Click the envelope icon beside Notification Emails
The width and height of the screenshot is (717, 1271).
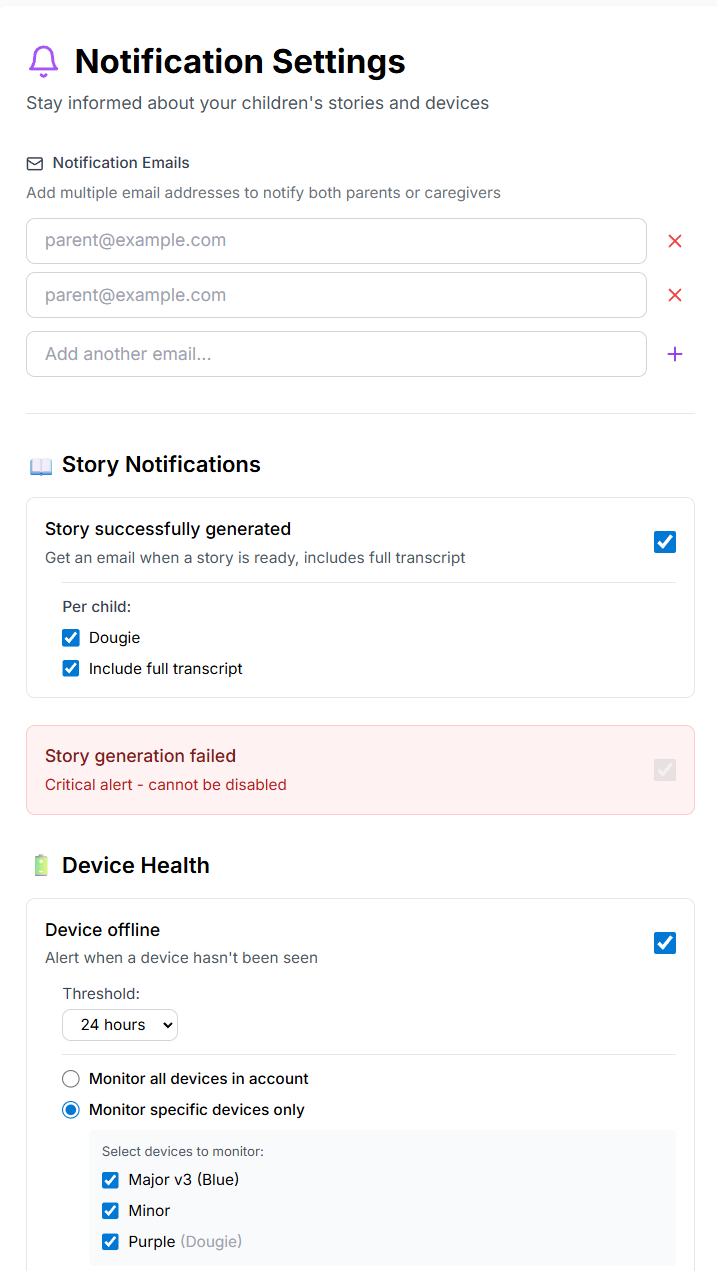click(x=35, y=163)
